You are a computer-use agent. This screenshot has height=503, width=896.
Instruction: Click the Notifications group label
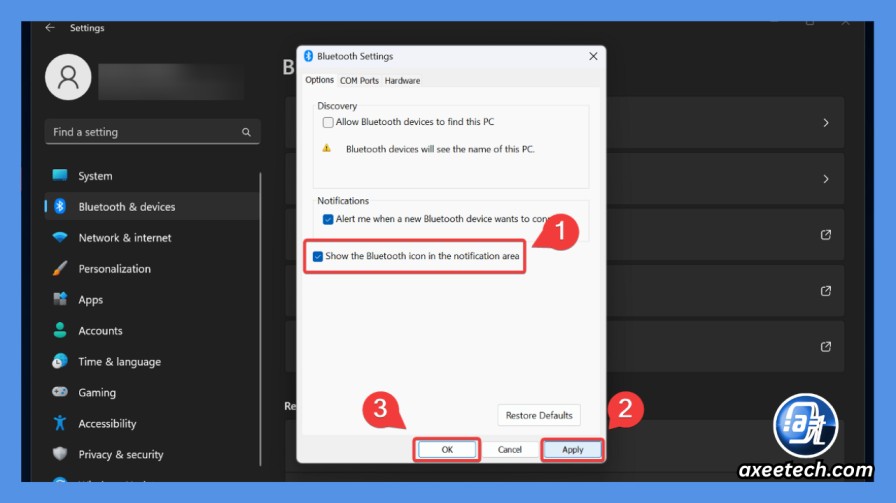343,201
